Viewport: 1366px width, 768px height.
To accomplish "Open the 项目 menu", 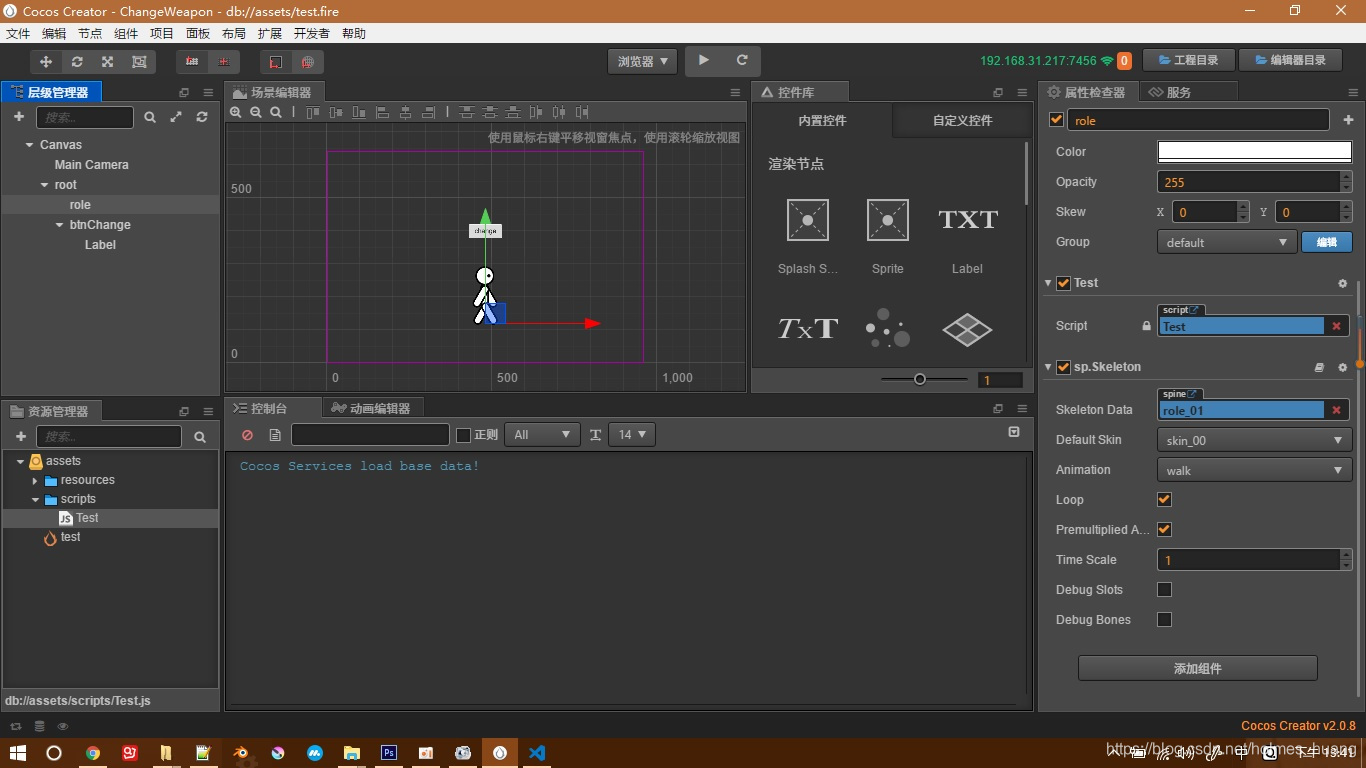I will pyautogui.click(x=162, y=33).
